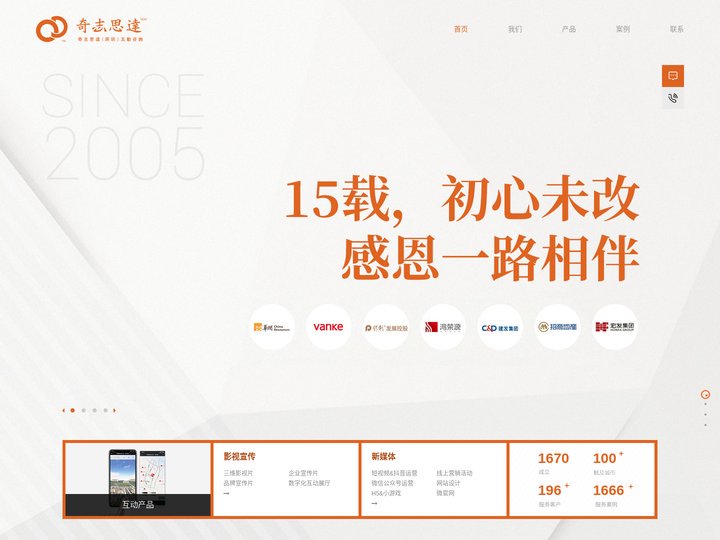Click the 15载，初心未改 headline
Viewport: 720px width, 540px height.
461,199
